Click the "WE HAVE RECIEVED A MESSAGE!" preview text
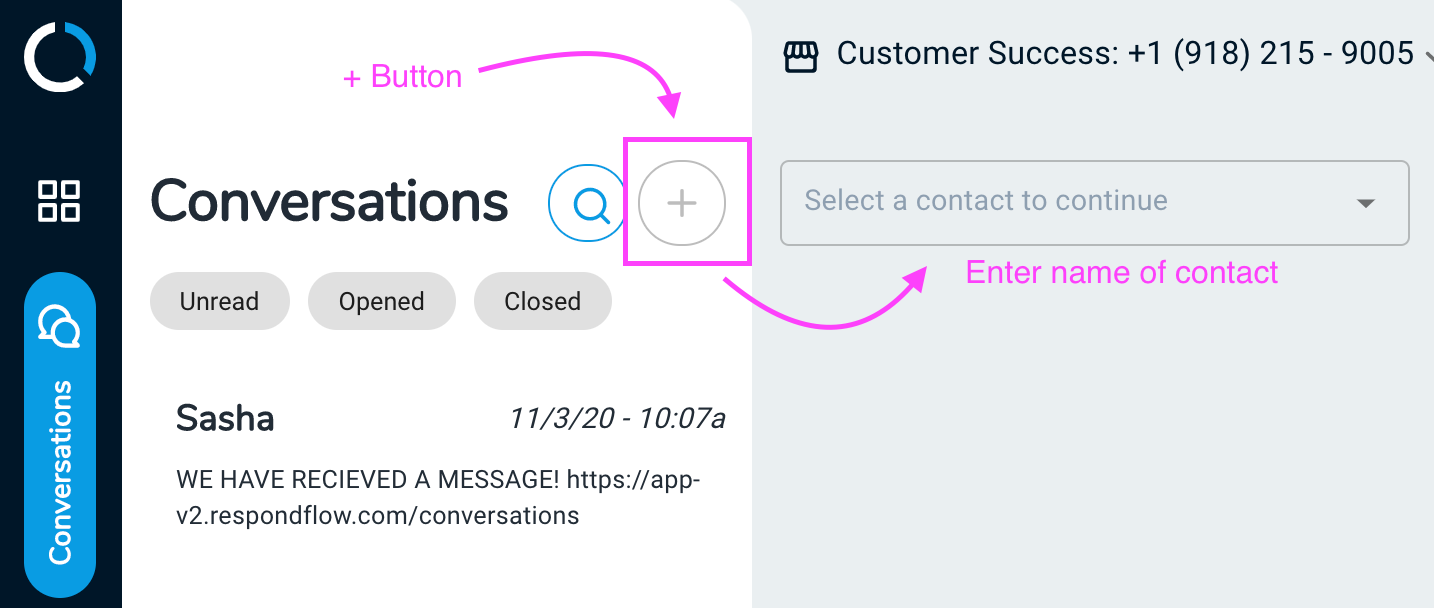Viewport: 1434px width, 608px height. pos(366,480)
